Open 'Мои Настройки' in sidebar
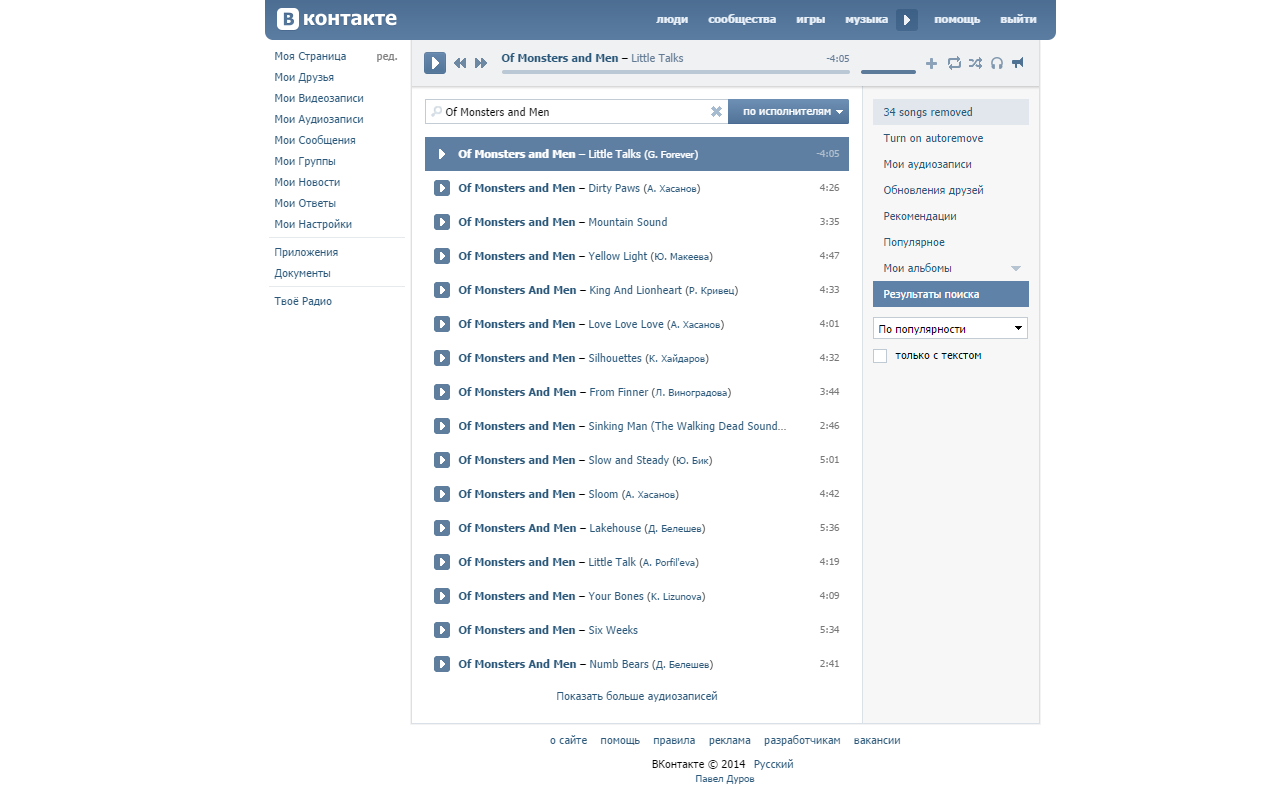The width and height of the screenshot is (1280, 800). pos(313,224)
